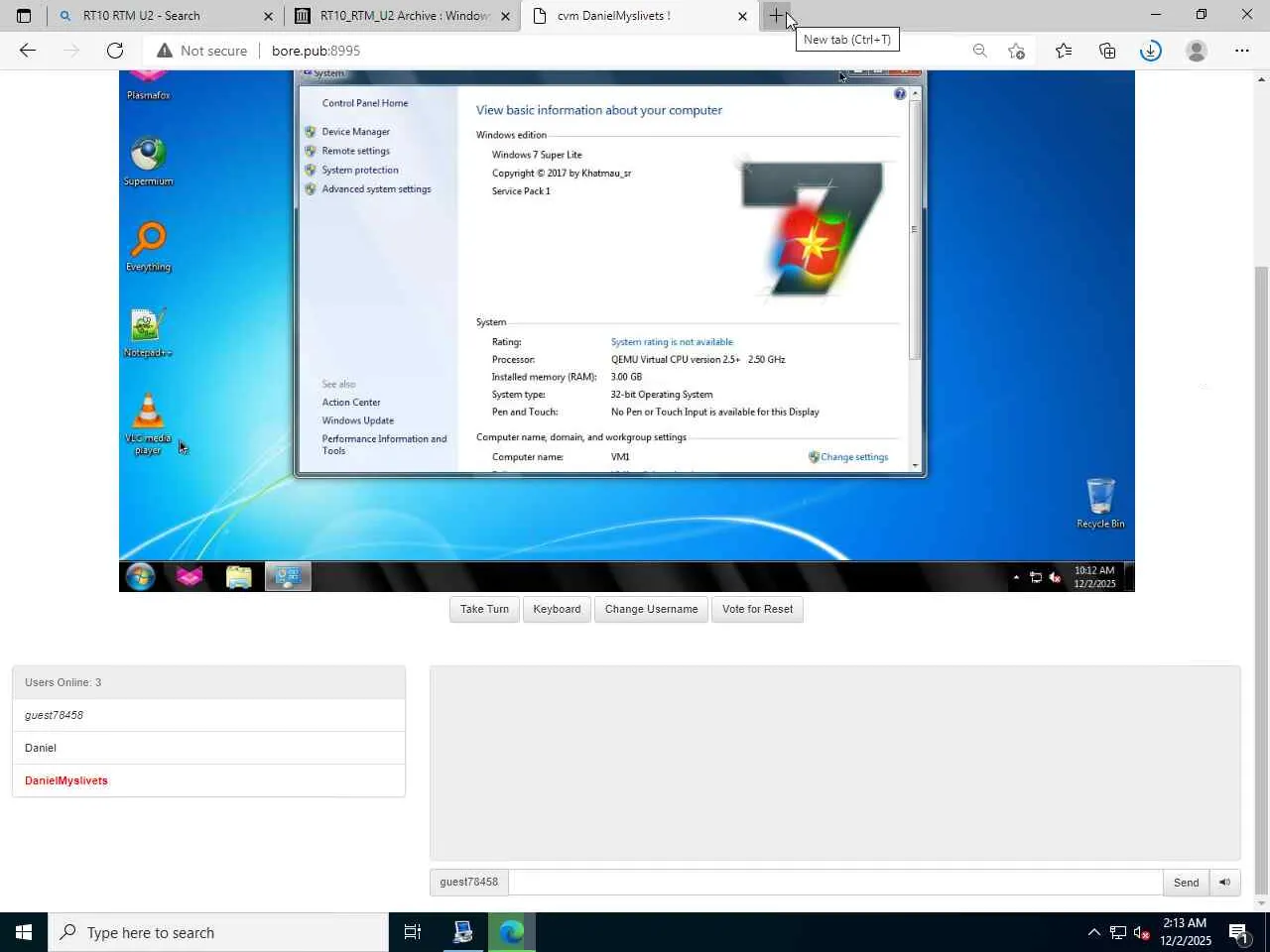Open the Windows 7 Start orb in the VM

point(140,576)
